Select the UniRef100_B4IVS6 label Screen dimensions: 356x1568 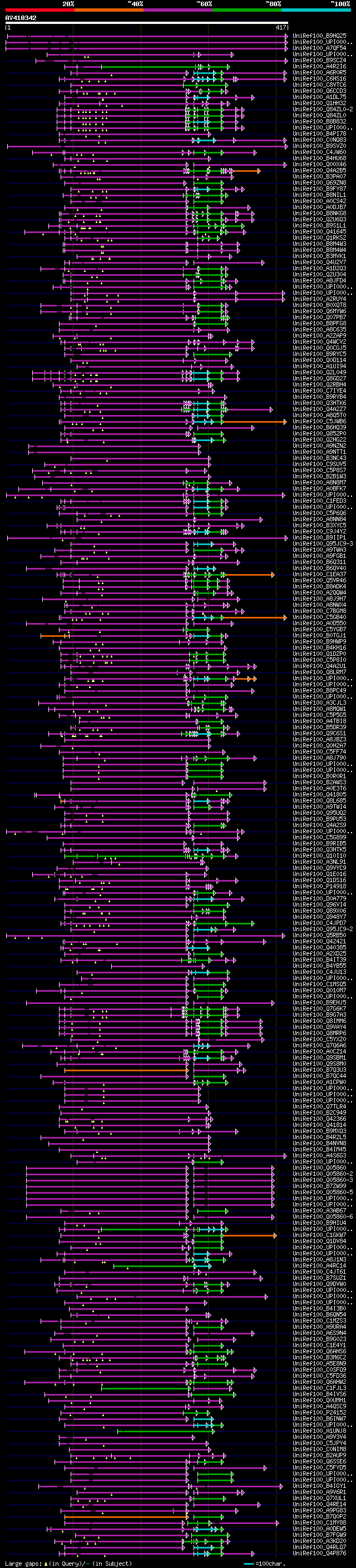tap(319, 1393)
